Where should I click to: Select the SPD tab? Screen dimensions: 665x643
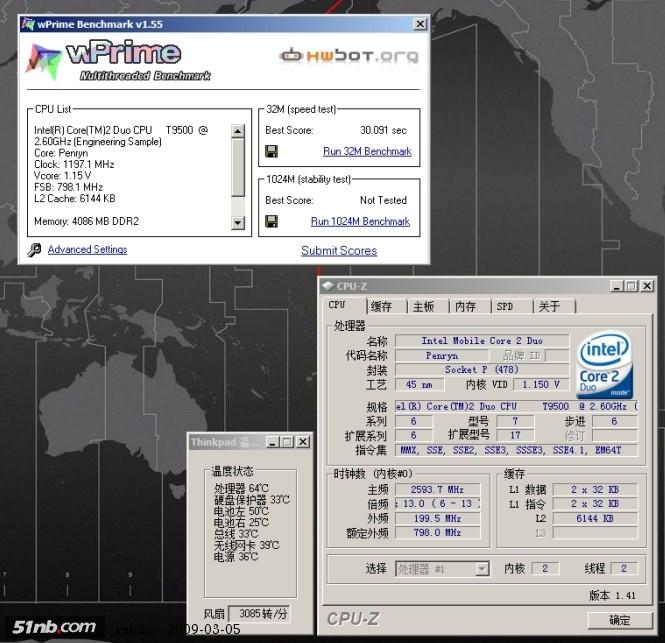(505, 307)
